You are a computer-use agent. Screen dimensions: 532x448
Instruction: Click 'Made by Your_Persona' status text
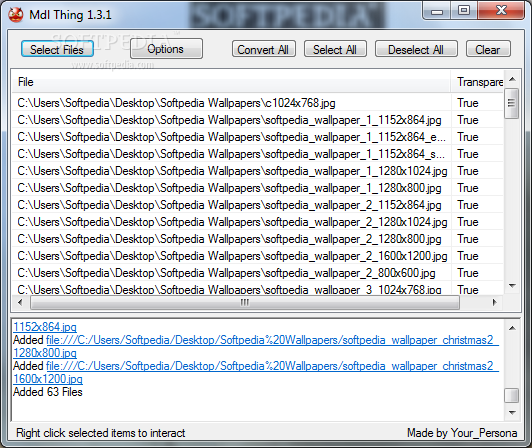click(x=462, y=433)
